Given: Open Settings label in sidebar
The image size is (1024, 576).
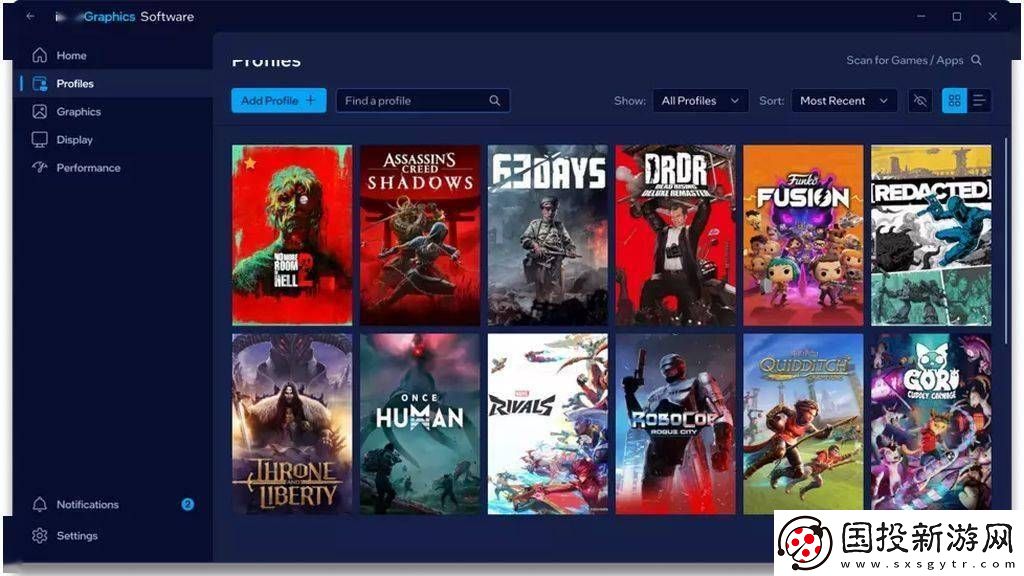Looking at the screenshot, I should coord(77,536).
